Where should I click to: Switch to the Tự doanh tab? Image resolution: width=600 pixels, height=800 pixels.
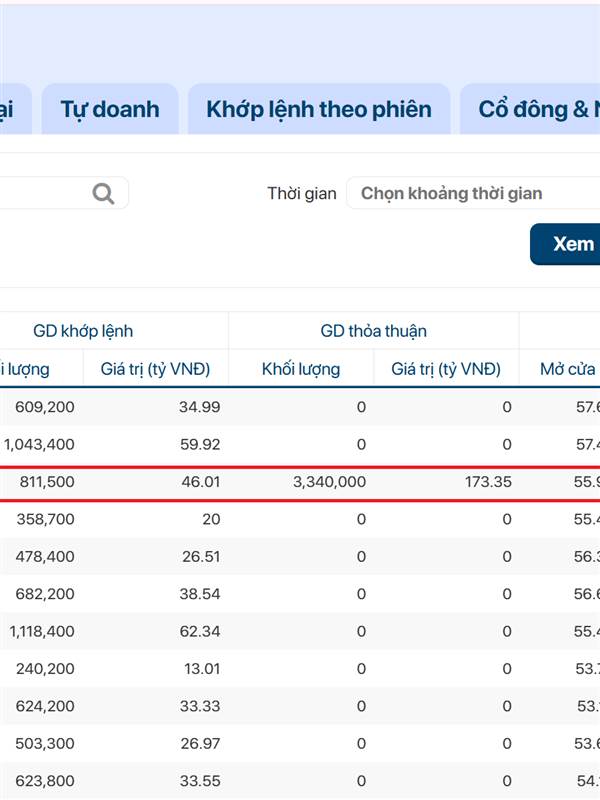pos(110,109)
